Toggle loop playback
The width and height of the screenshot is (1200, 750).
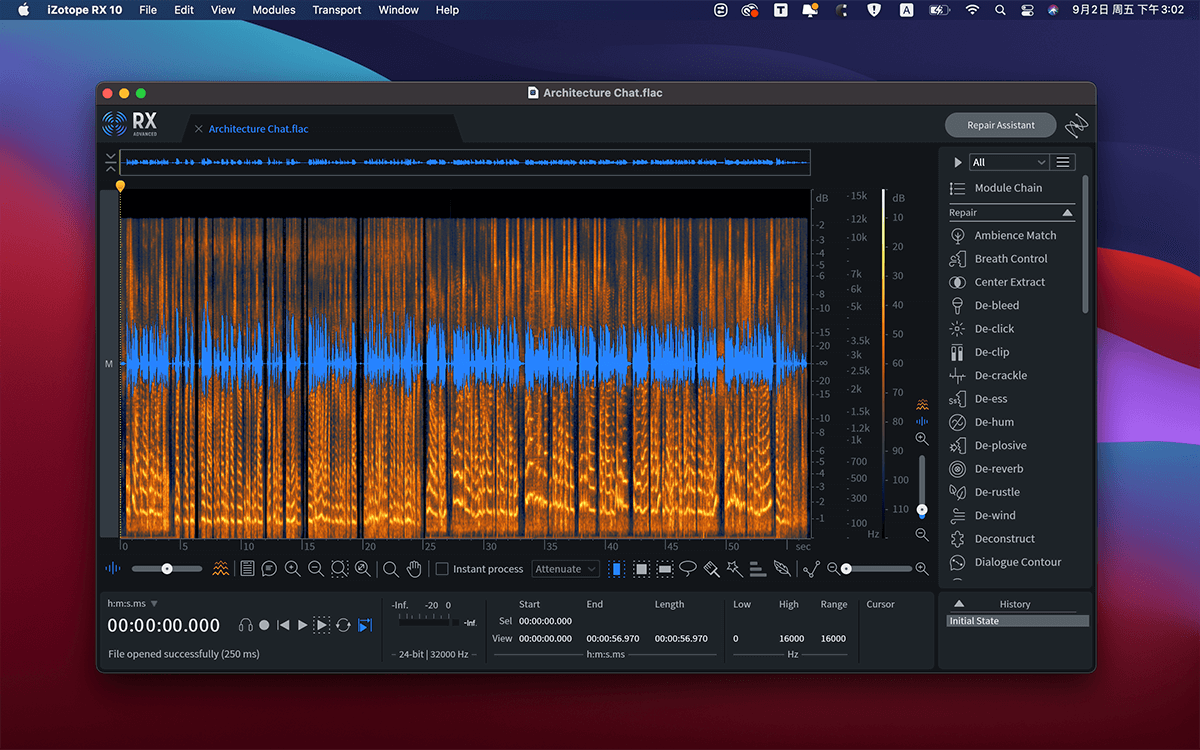tap(343, 625)
